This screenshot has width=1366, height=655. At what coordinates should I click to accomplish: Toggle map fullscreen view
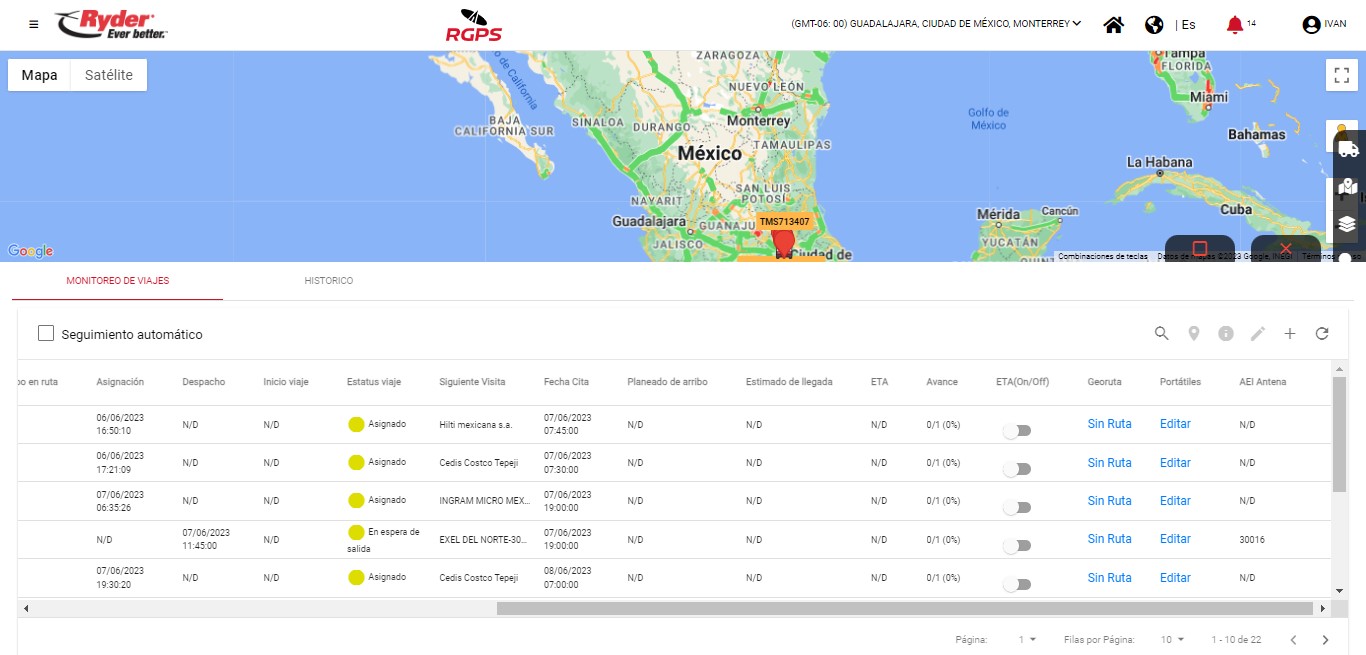pos(1342,75)
